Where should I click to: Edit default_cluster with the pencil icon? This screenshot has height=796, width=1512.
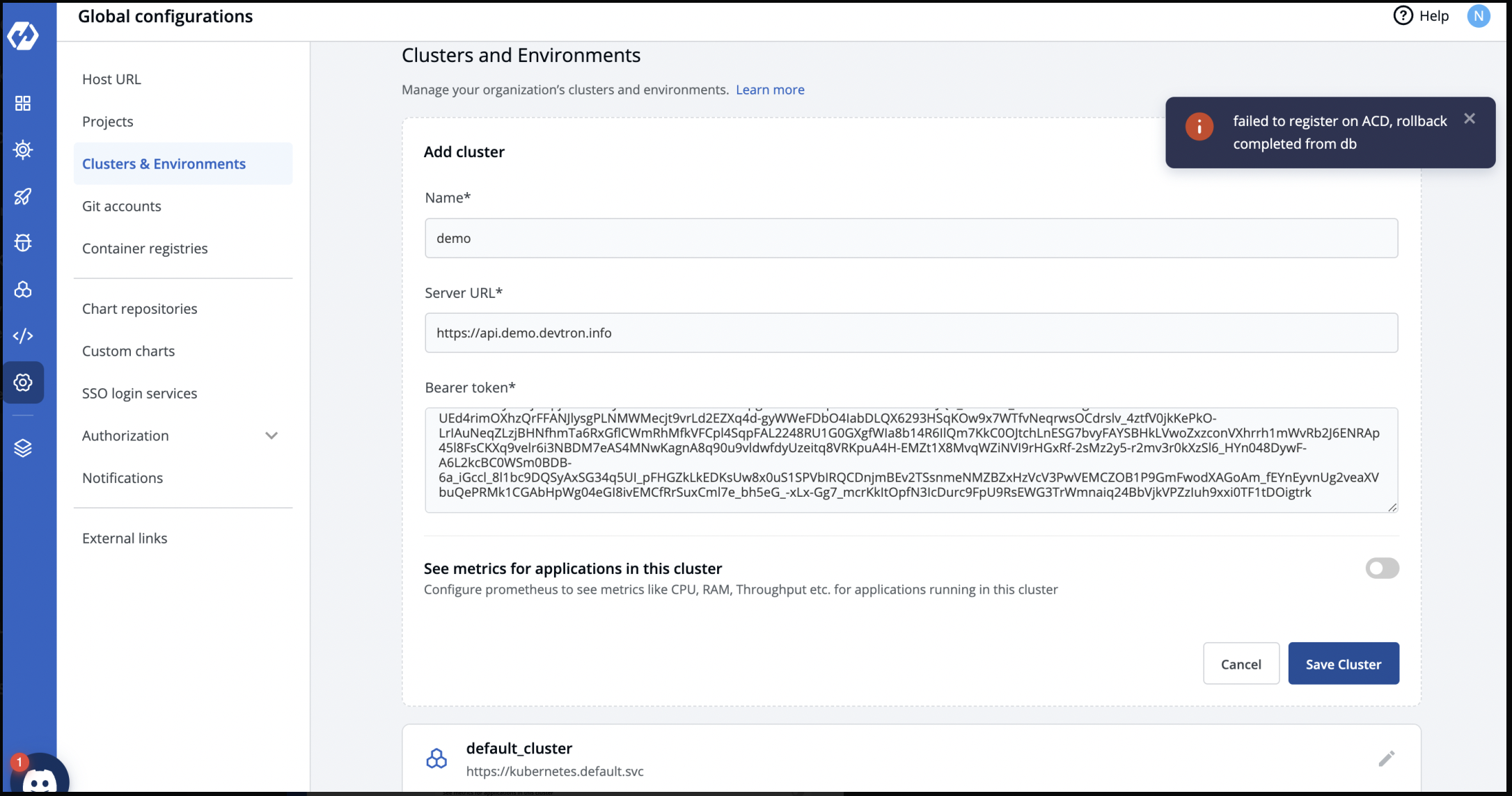(1386, 758)
